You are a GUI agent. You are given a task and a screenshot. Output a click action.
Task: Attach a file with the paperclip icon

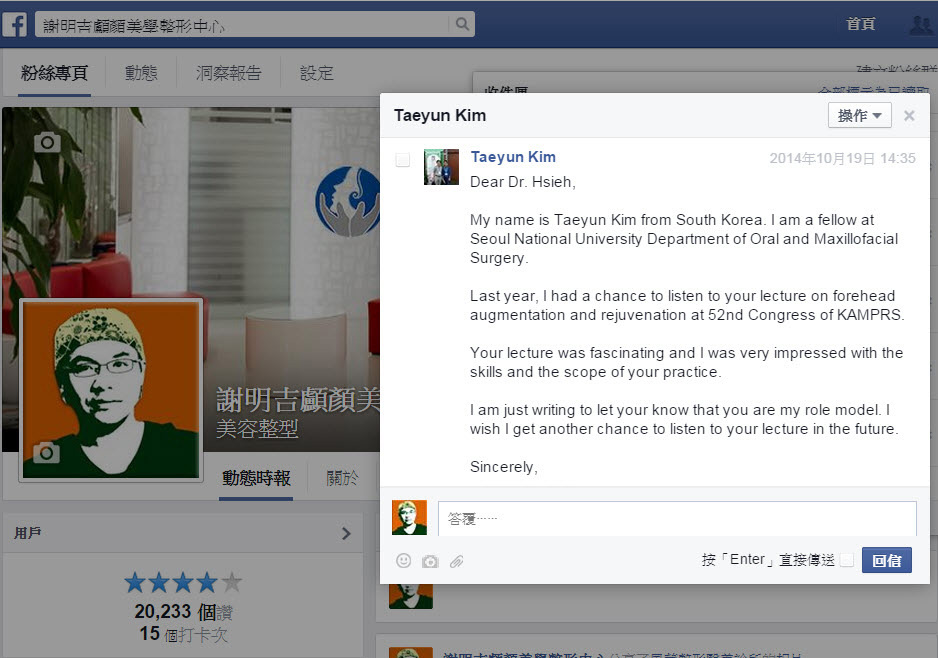[x=456, y=561]
